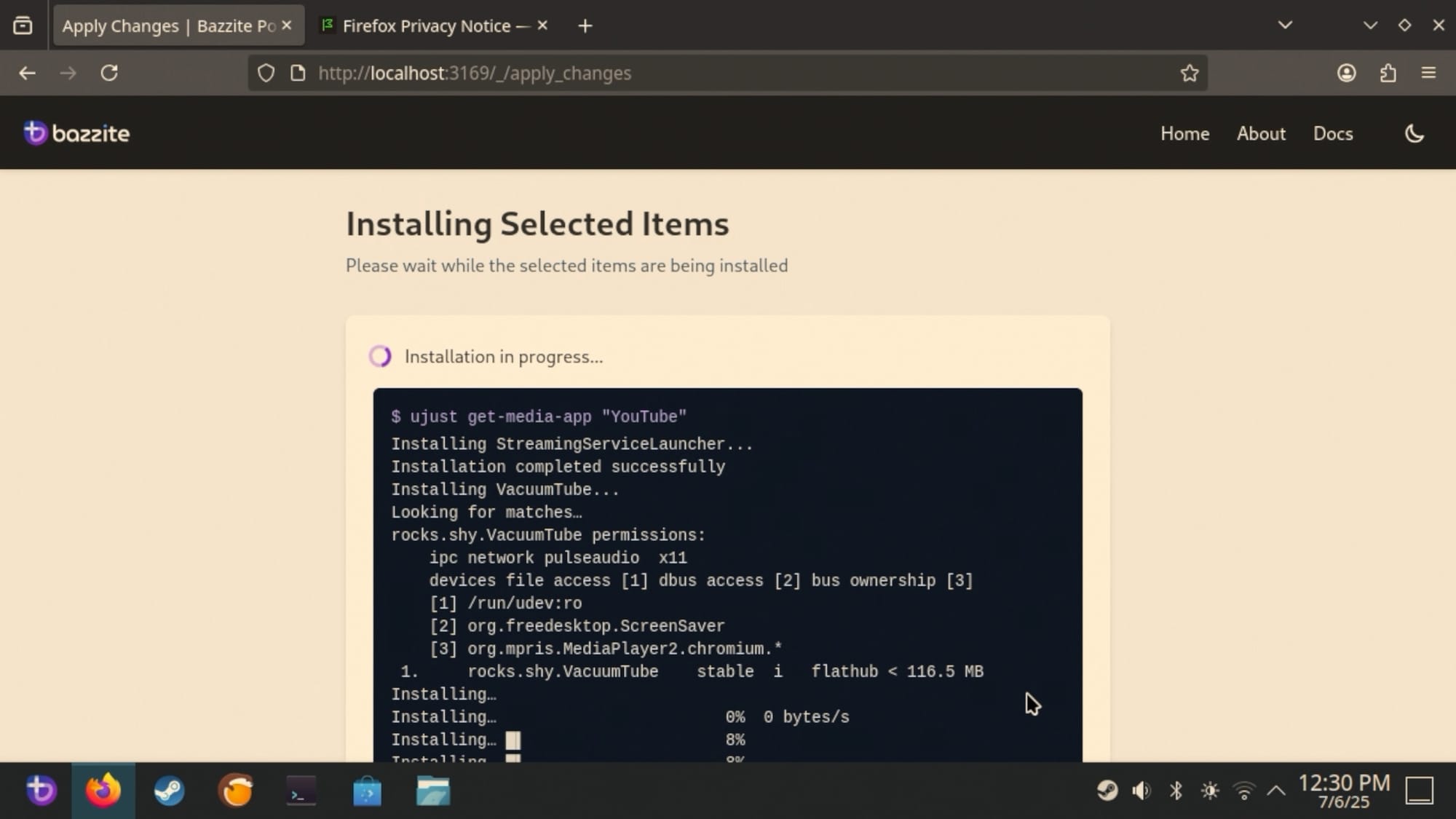Launch Steam from the taskbar
The height and width of the screenshot is (819, 1456).
(x=169, y=791)
